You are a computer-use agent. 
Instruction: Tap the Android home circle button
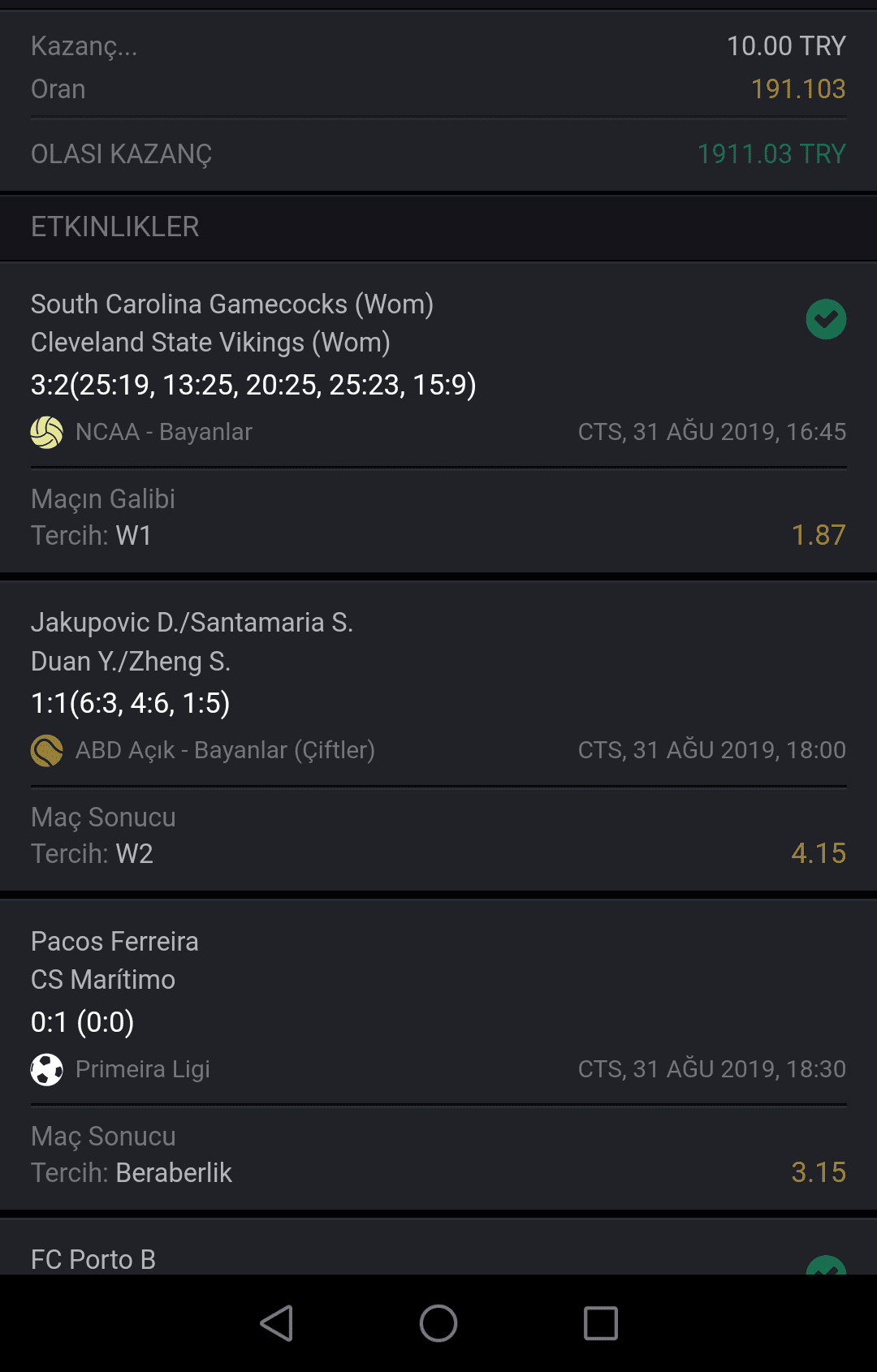438,1323
